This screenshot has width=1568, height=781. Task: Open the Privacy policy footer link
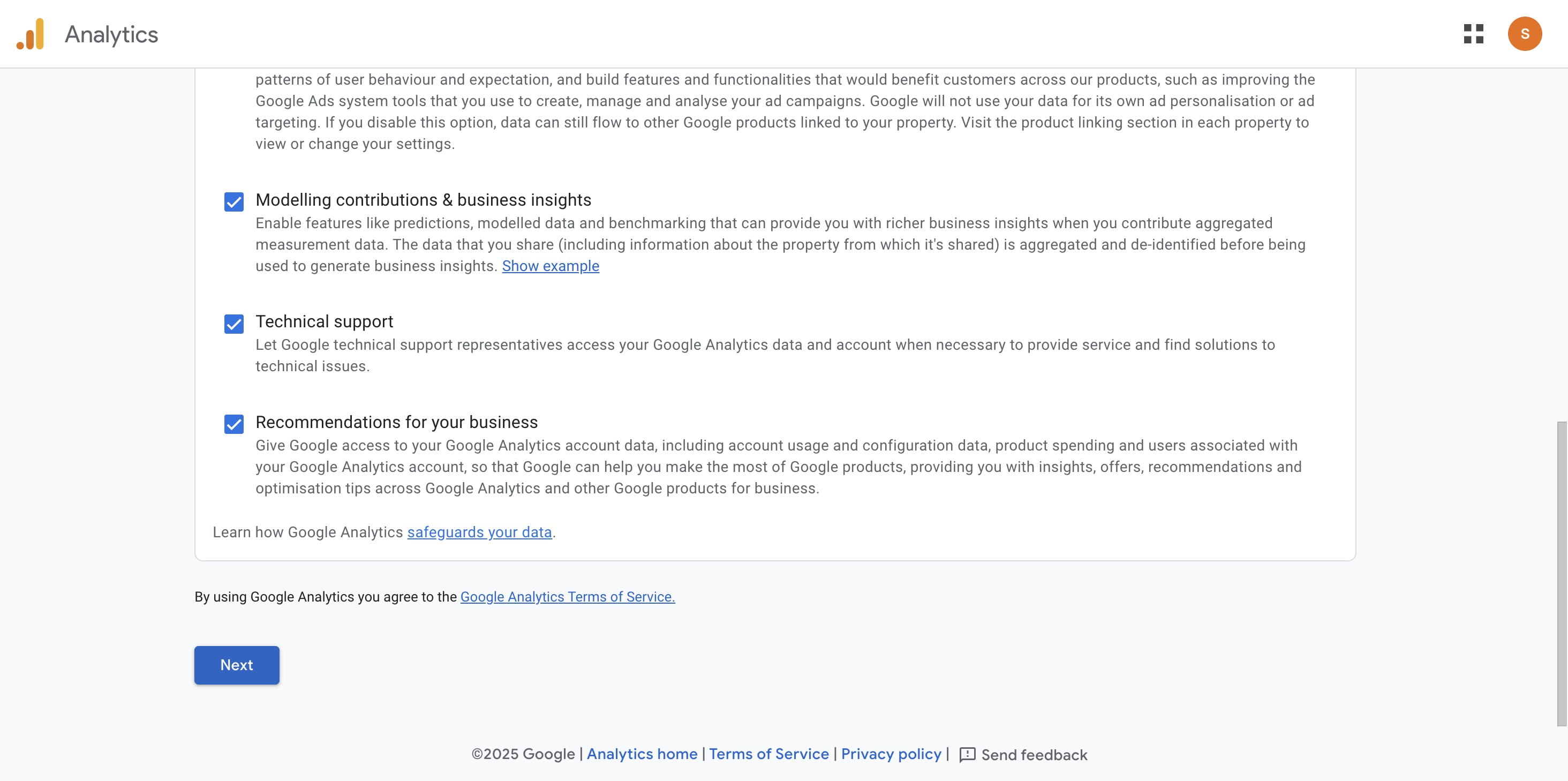tap(891, 754)
